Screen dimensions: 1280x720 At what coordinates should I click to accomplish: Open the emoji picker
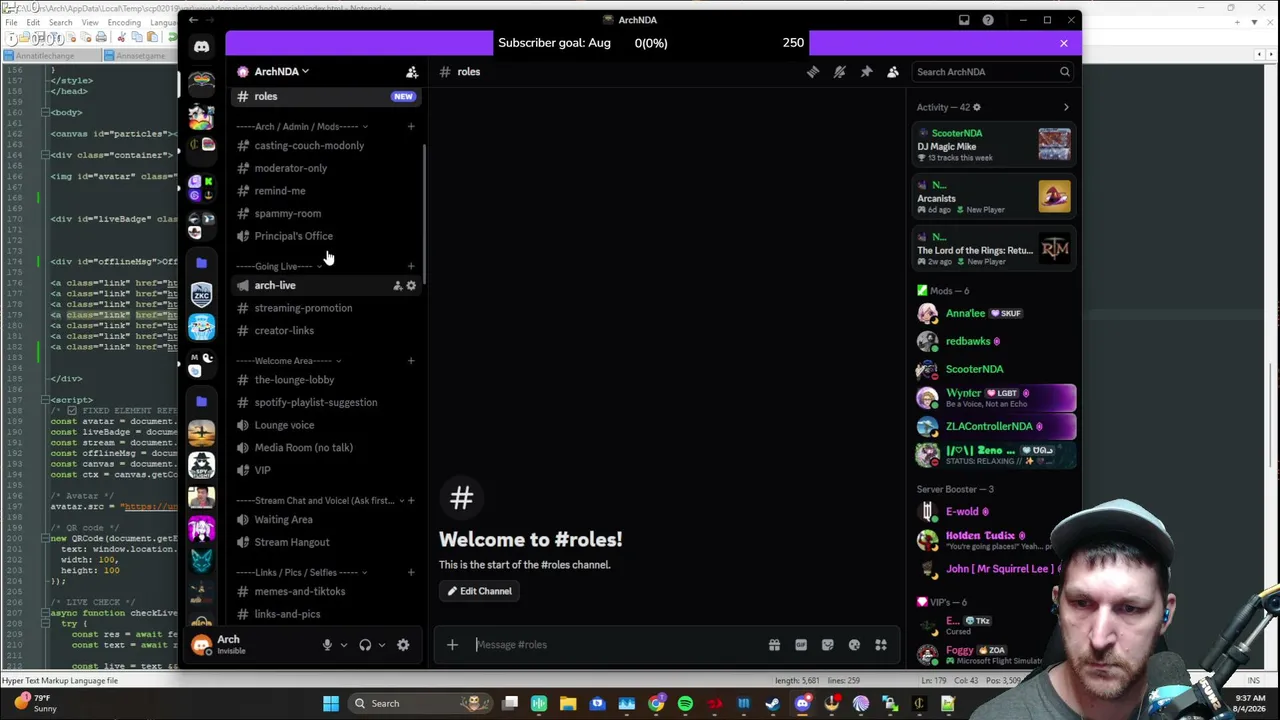click(854, 645)
